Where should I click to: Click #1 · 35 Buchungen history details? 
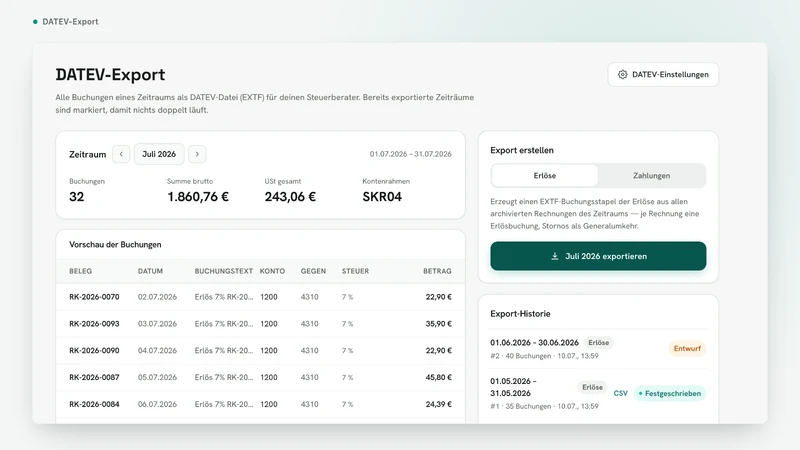click(x=544, y=407)
